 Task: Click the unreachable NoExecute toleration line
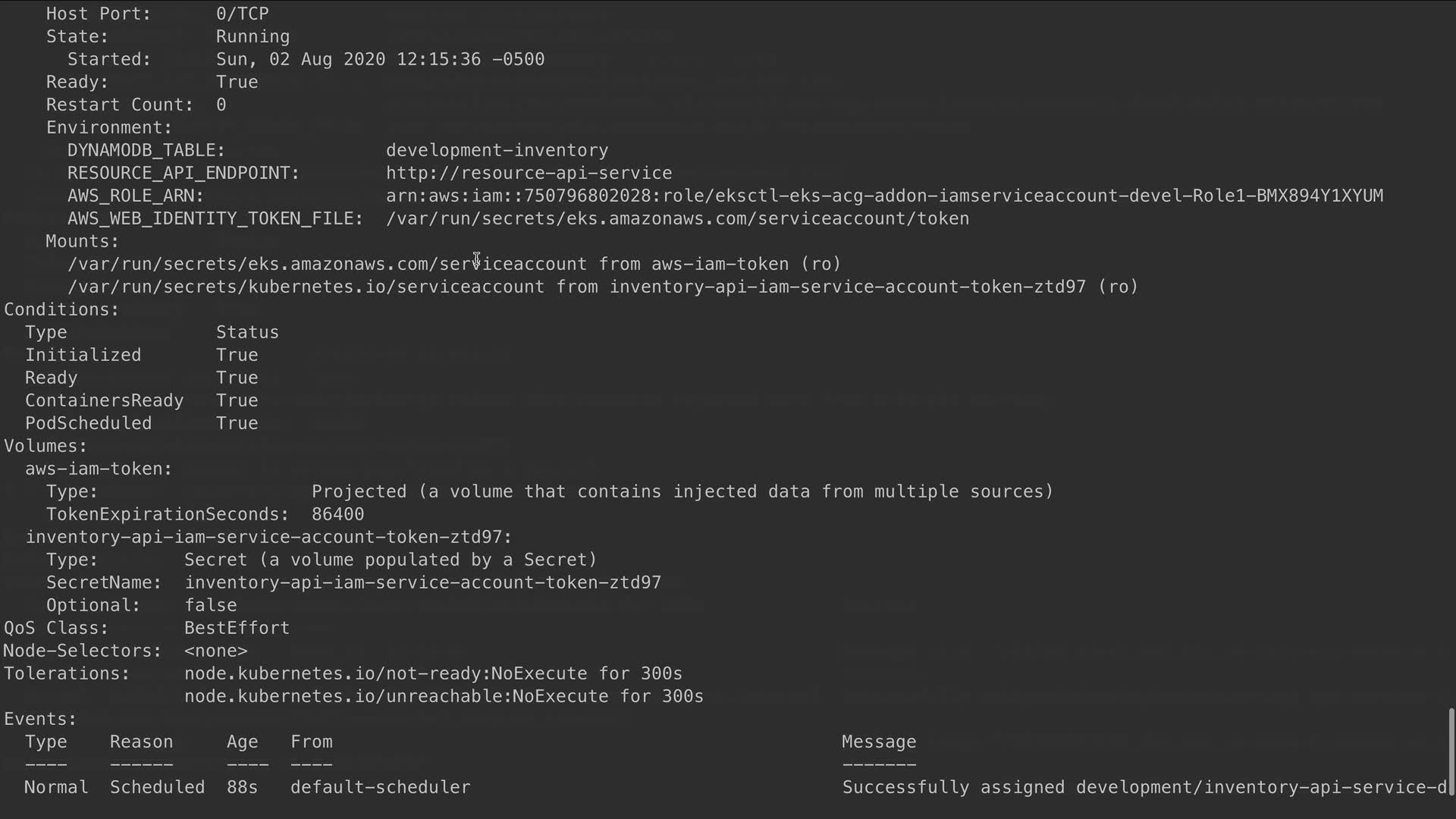pos(444,696)
